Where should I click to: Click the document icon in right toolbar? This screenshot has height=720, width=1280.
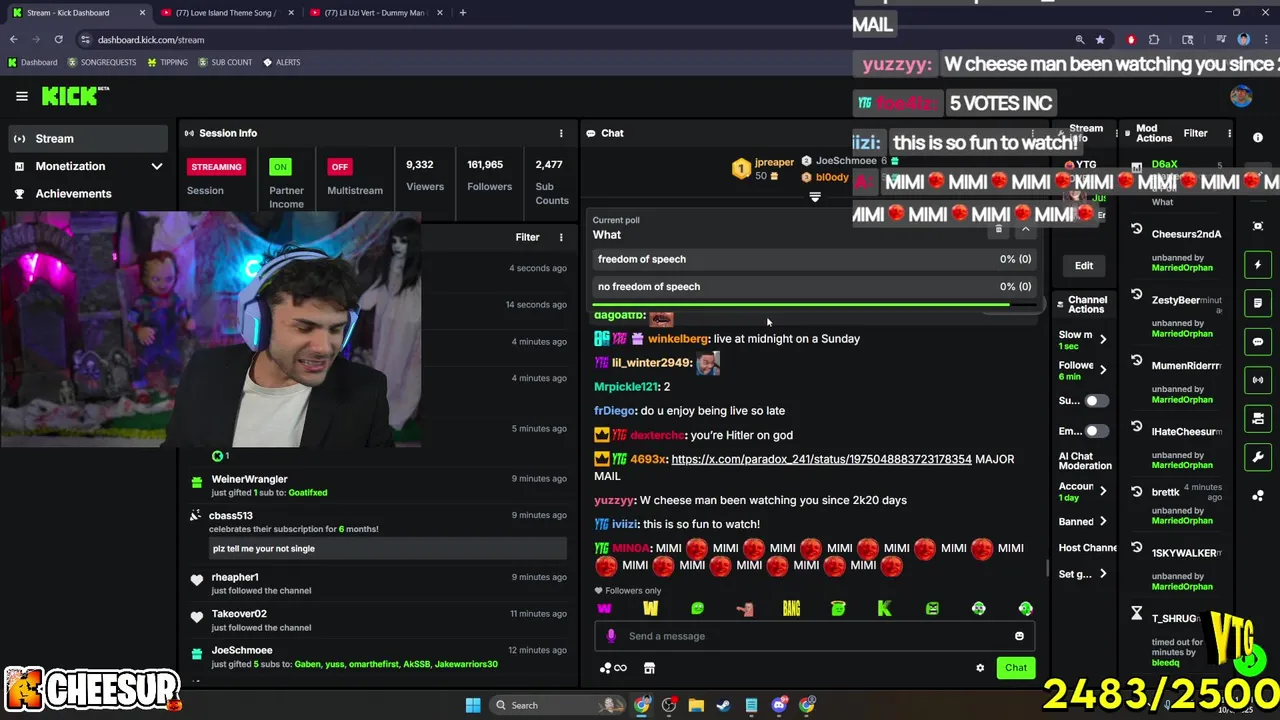pyautogui.click(x=1258, y=303)
